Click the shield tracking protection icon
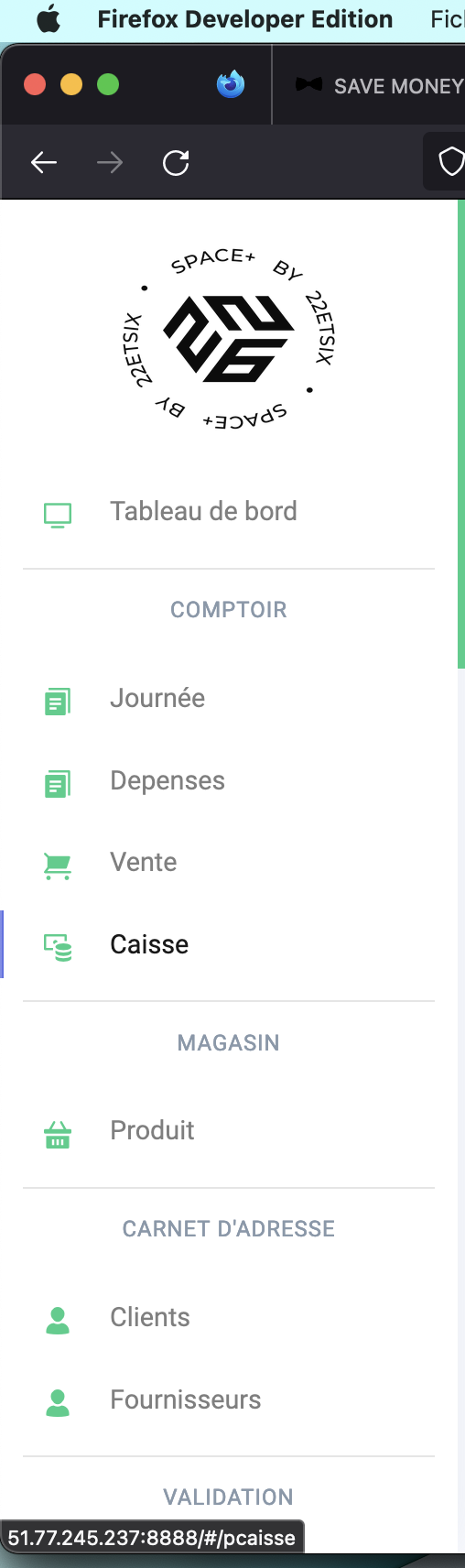This screenshot has height=1568, width=465. (x=451, y=162)
